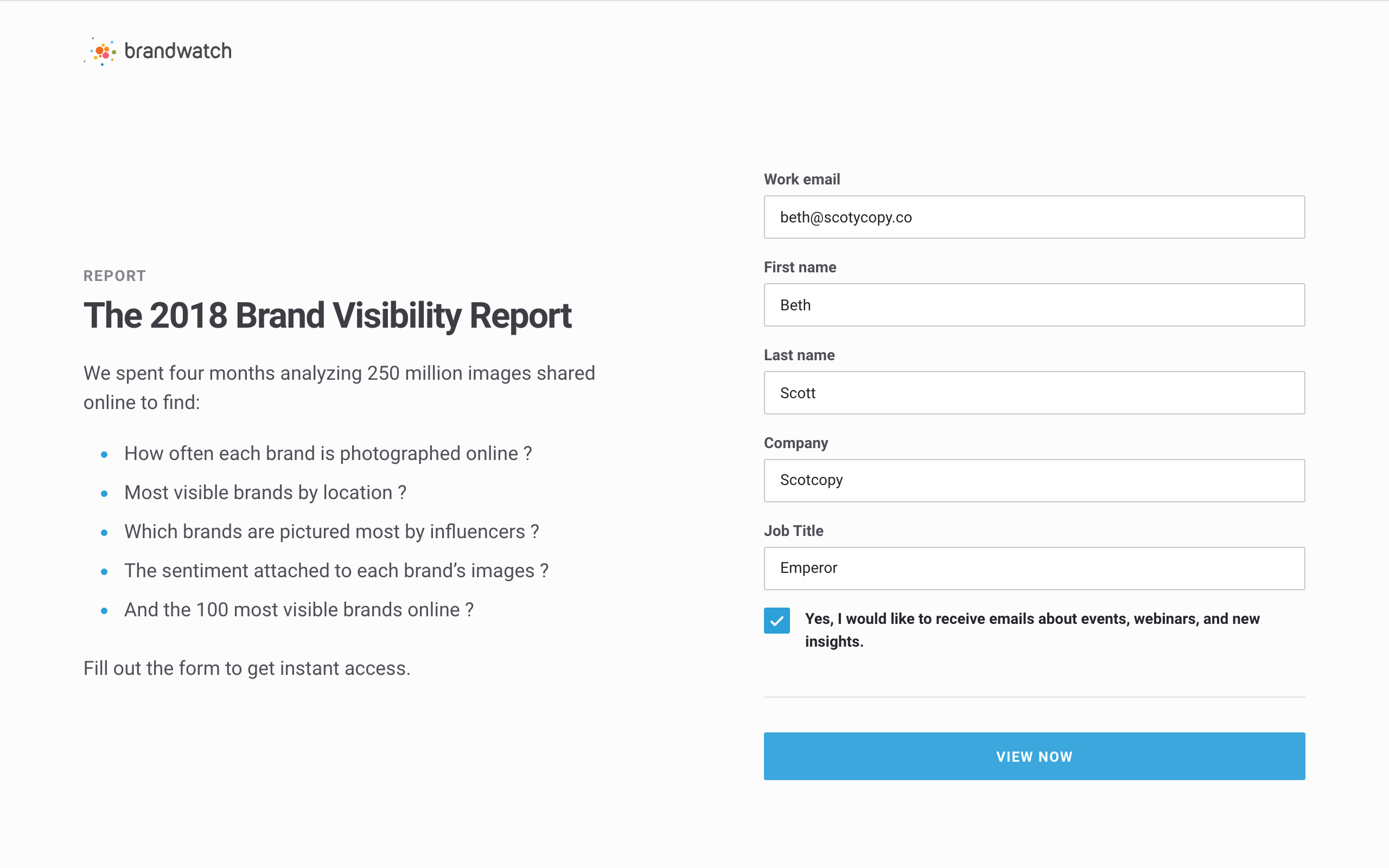Click the Brandwatch colorful dots logo icon
The image size is (1389, 868).
(x=102, y=52)
